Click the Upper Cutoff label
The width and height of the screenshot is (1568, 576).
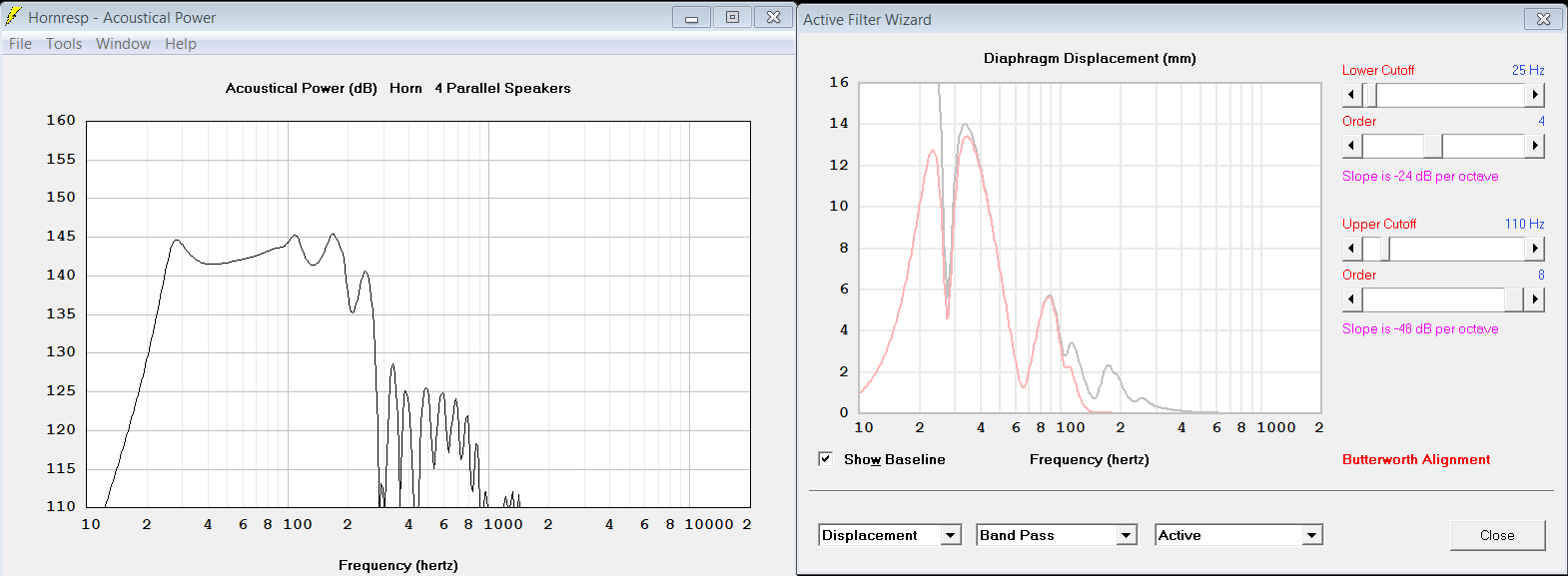pos(1379,224)
